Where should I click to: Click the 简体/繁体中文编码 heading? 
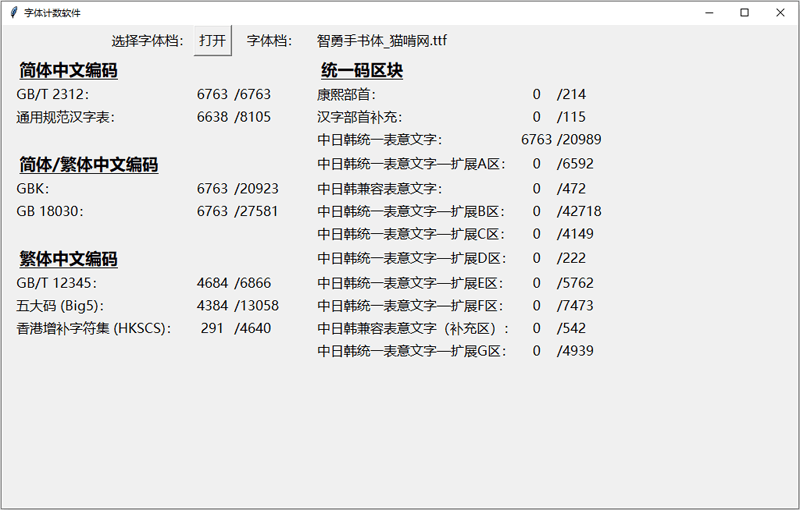pyautogui.click(x=88, y=165)
